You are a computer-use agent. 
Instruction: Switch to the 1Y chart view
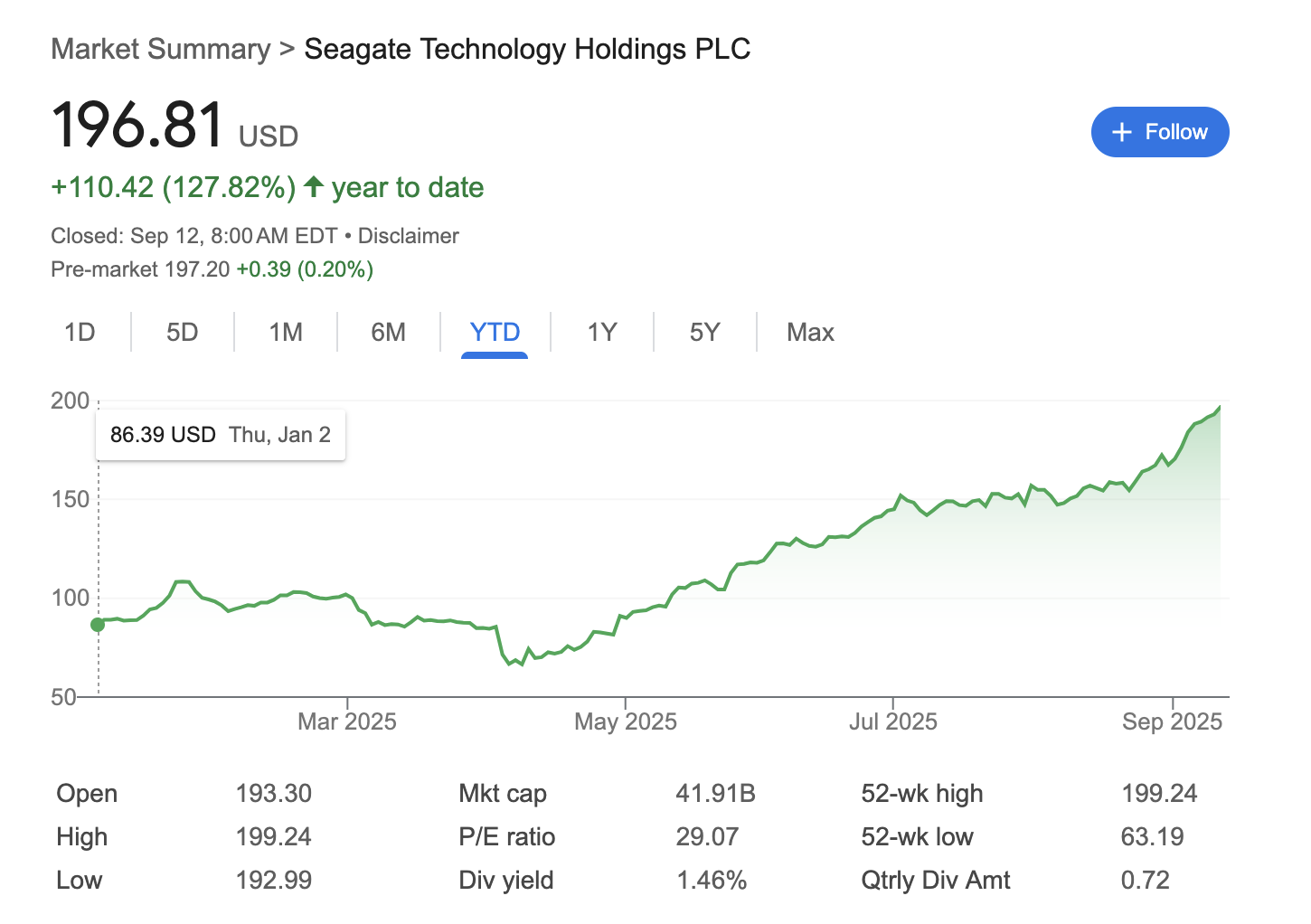pos(601,332)
